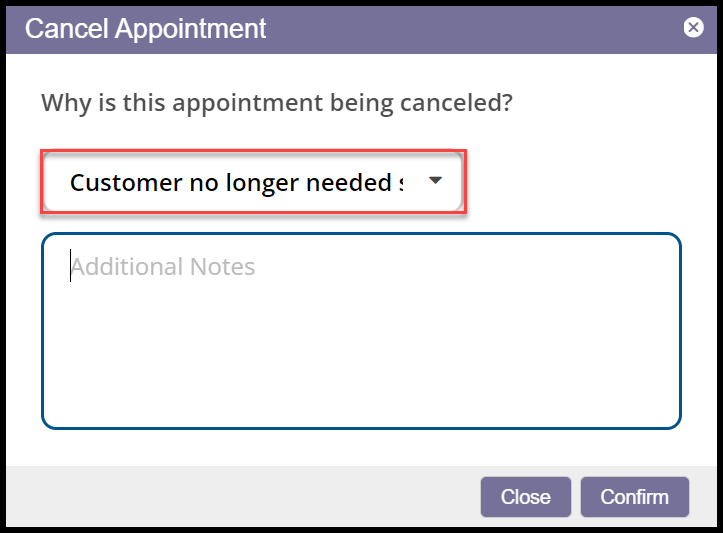Dismiss the dialog with the round X icon
The height and width of the screenshot is (533, 723).
[693, 28]
